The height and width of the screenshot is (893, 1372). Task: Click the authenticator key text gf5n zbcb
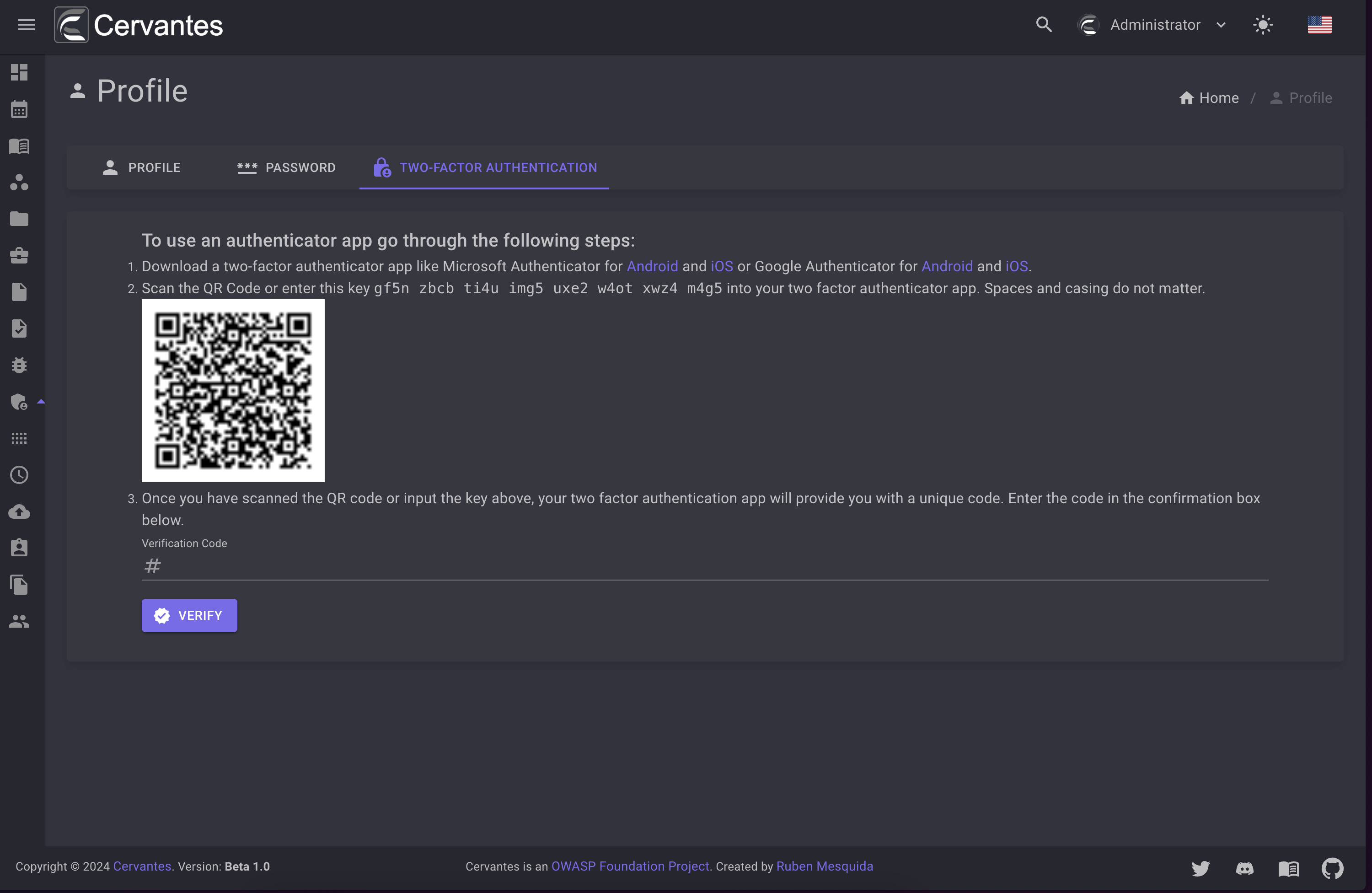coord(547,288)
